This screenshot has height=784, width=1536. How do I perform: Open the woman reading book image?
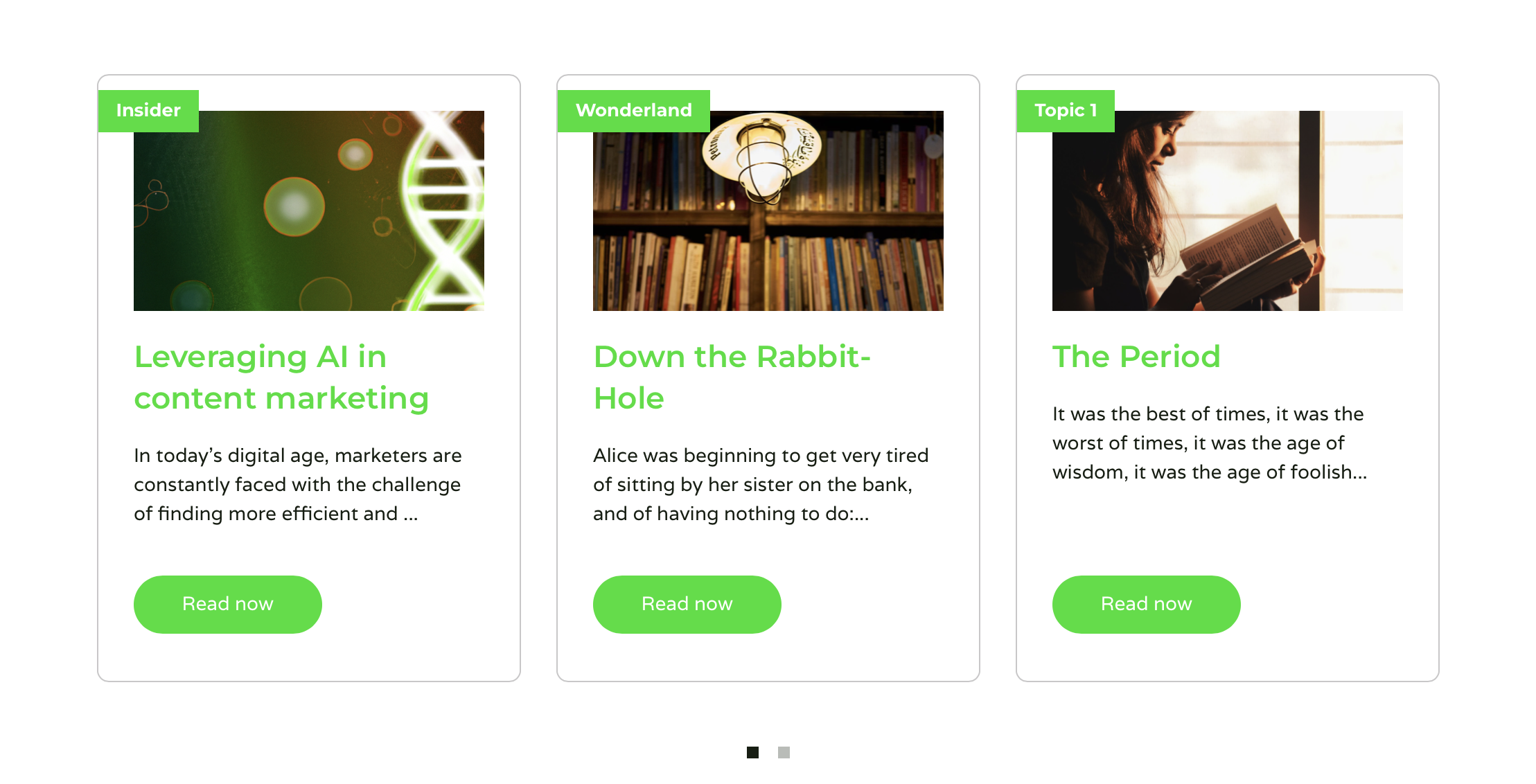click(1228, 211)
